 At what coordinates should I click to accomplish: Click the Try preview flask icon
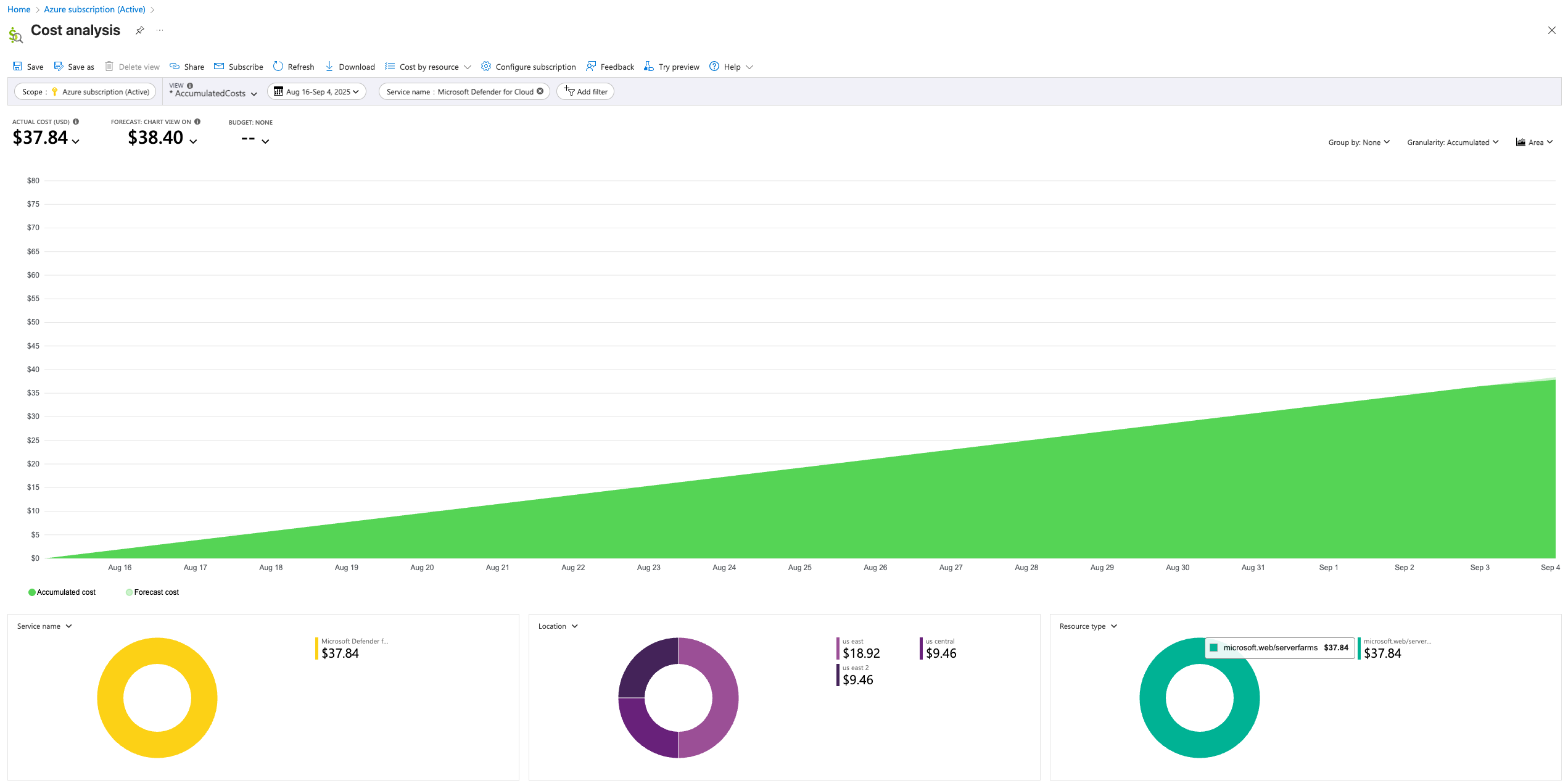(649, 67)
